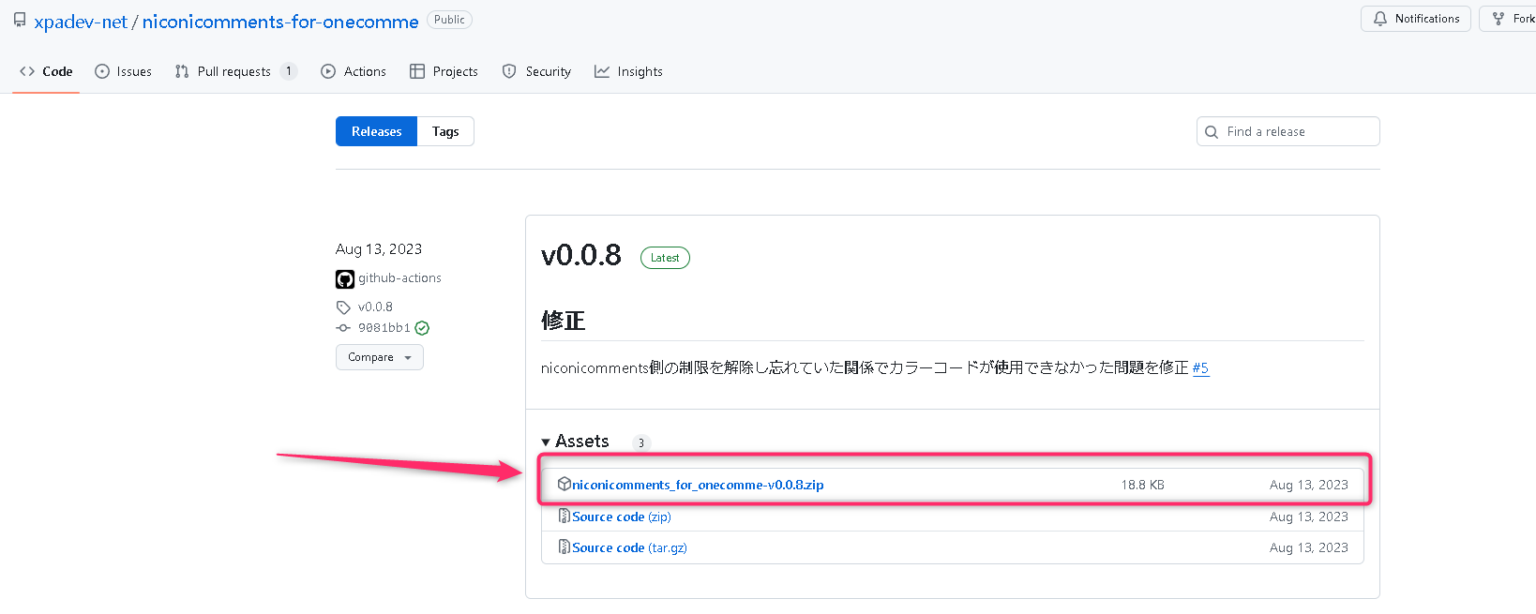
Task: Download niconicomments_for_onecomme-v0.0.8.zip
Action: coord(697,484)
